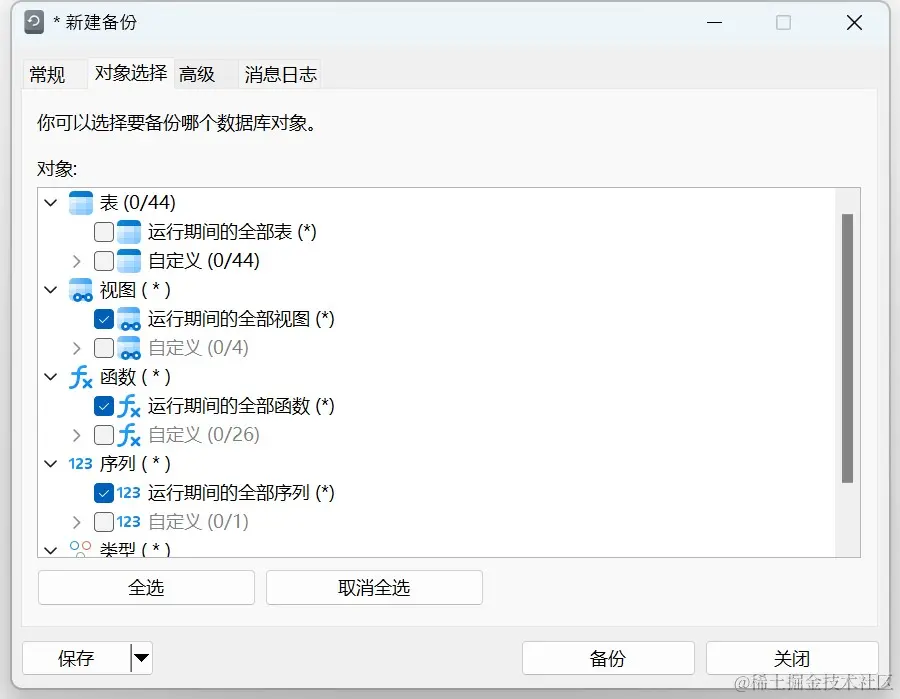Expand the 自定义 (0/1) sequences node
The height and width of the screenshot is (699, 900).
coord(76,522)
